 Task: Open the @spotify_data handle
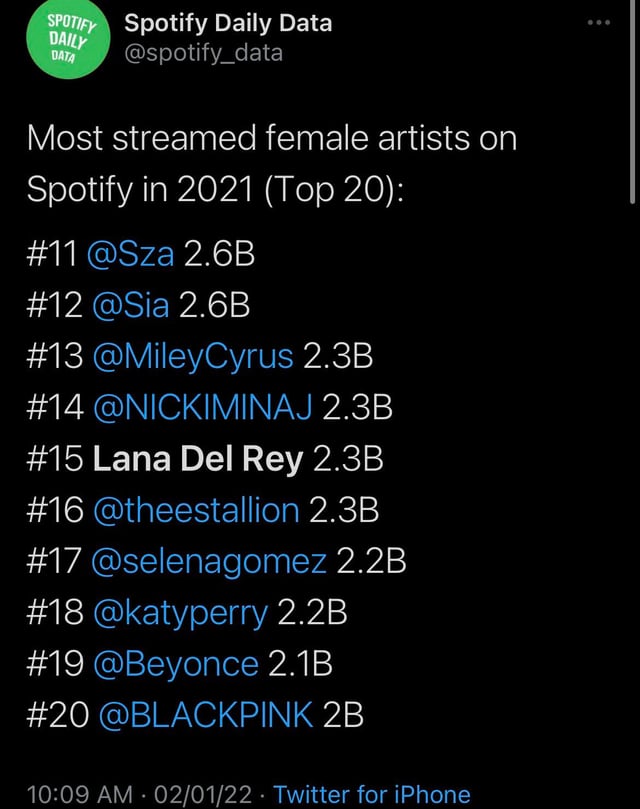pyautogui.click(x=204, y=53)
